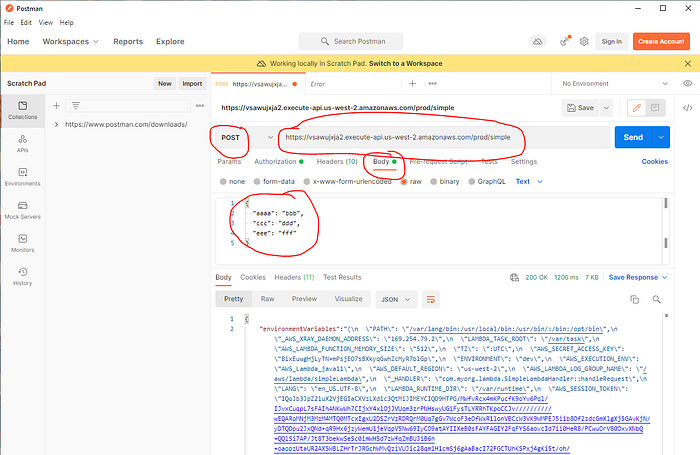Open the Monitors sidebar panel
700x455 pixels.
pos(22,243)
